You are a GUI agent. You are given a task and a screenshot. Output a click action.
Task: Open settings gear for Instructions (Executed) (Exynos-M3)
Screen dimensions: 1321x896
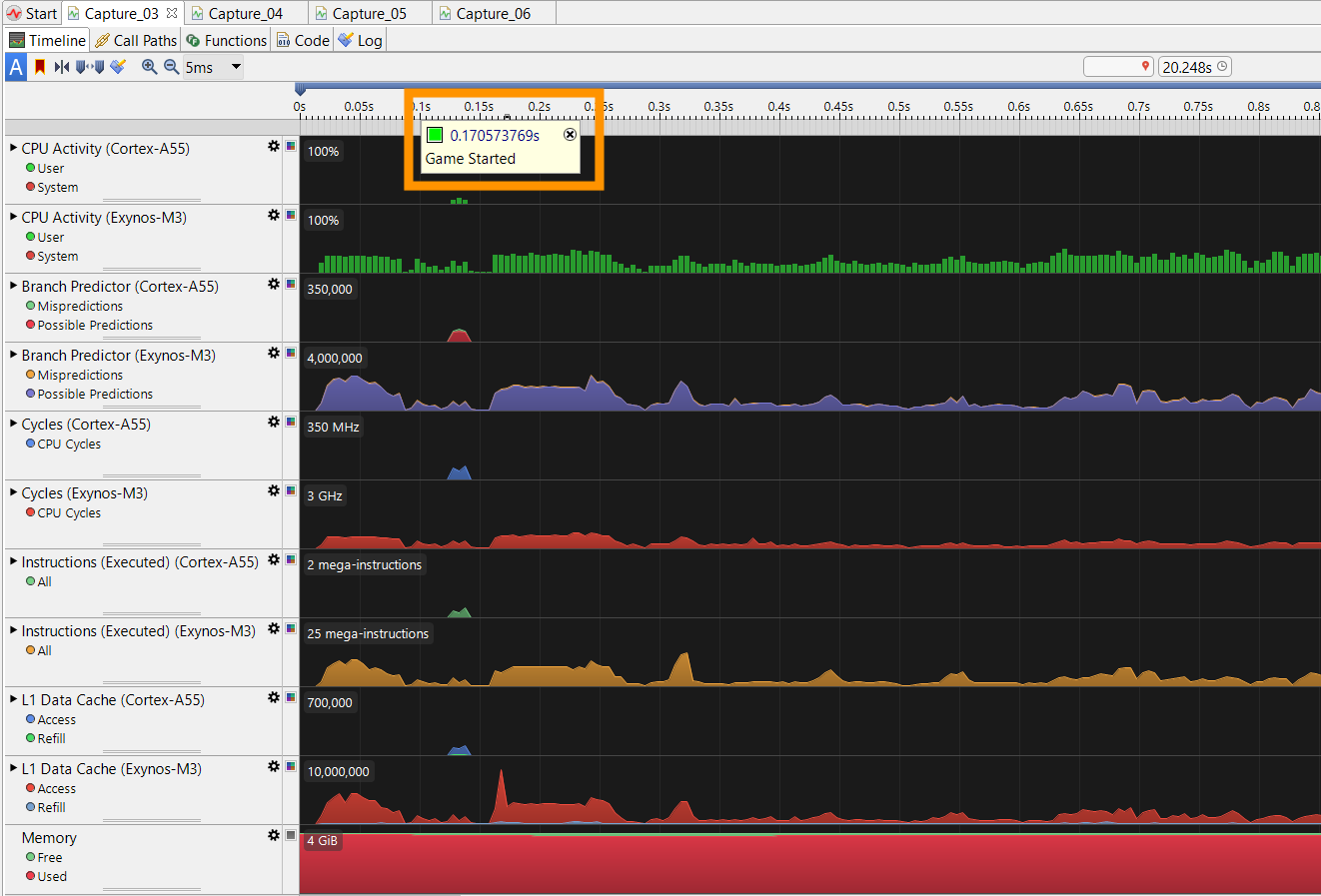pyautogui.click(x=274, y=628)
